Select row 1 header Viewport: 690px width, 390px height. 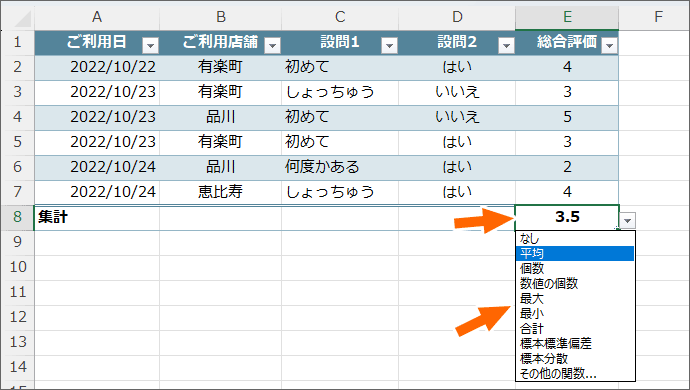click(x=17, y=42)
